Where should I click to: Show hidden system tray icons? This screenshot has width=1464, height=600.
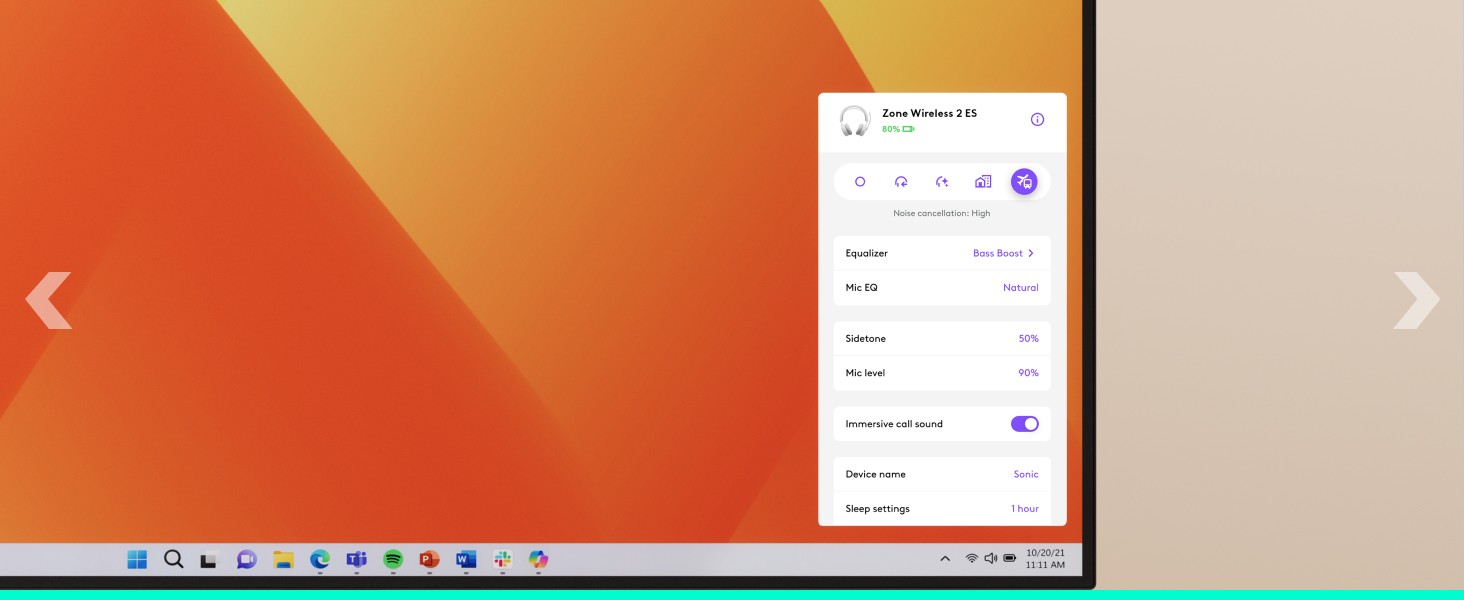click(x=945, y=559)
